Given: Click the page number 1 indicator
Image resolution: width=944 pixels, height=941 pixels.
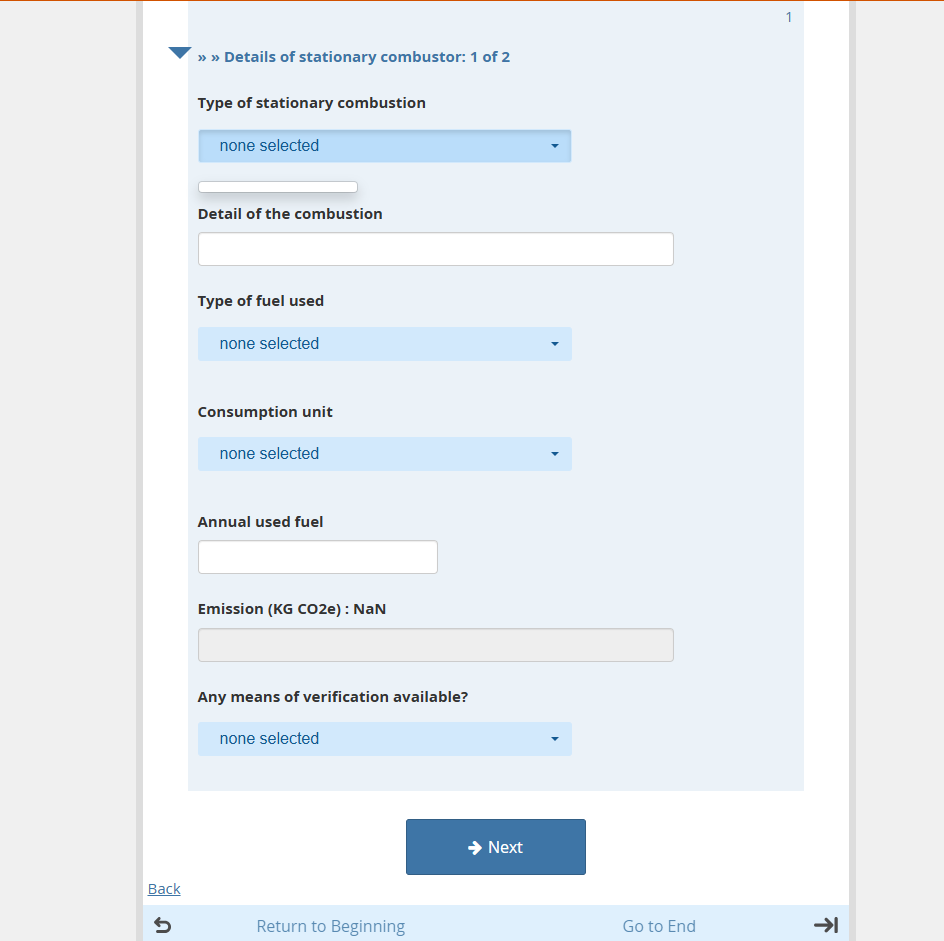Looking at the screenshot, I should tap(788, 17).
